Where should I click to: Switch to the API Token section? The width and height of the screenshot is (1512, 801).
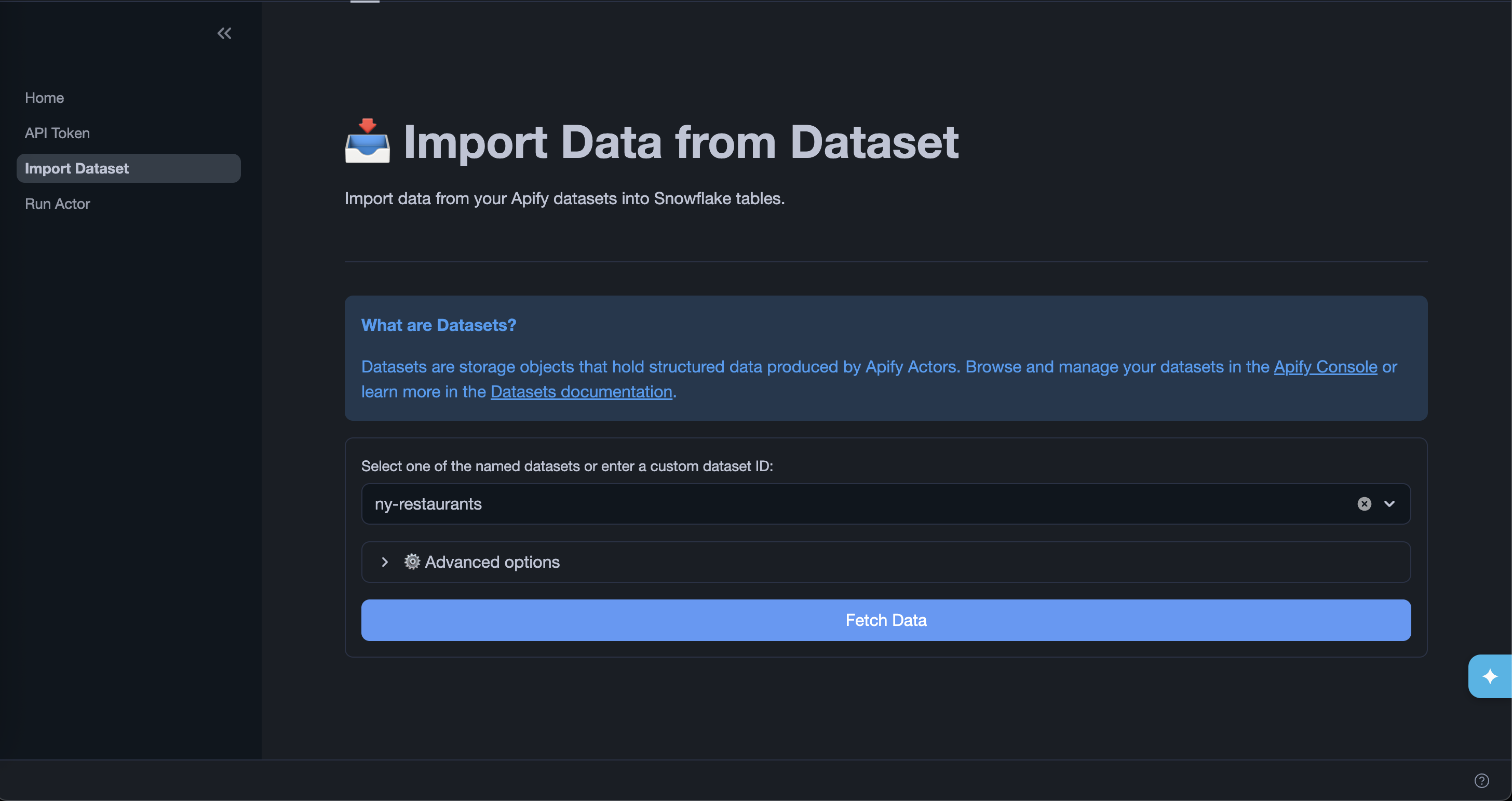(x=57, y=132)
